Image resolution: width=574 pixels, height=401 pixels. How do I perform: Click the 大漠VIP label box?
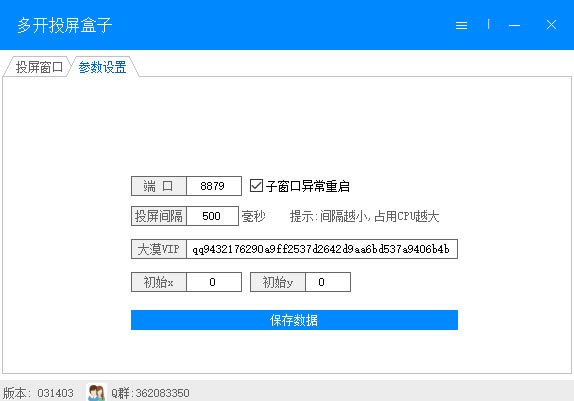pyautogui.click(x=159, y=249)
